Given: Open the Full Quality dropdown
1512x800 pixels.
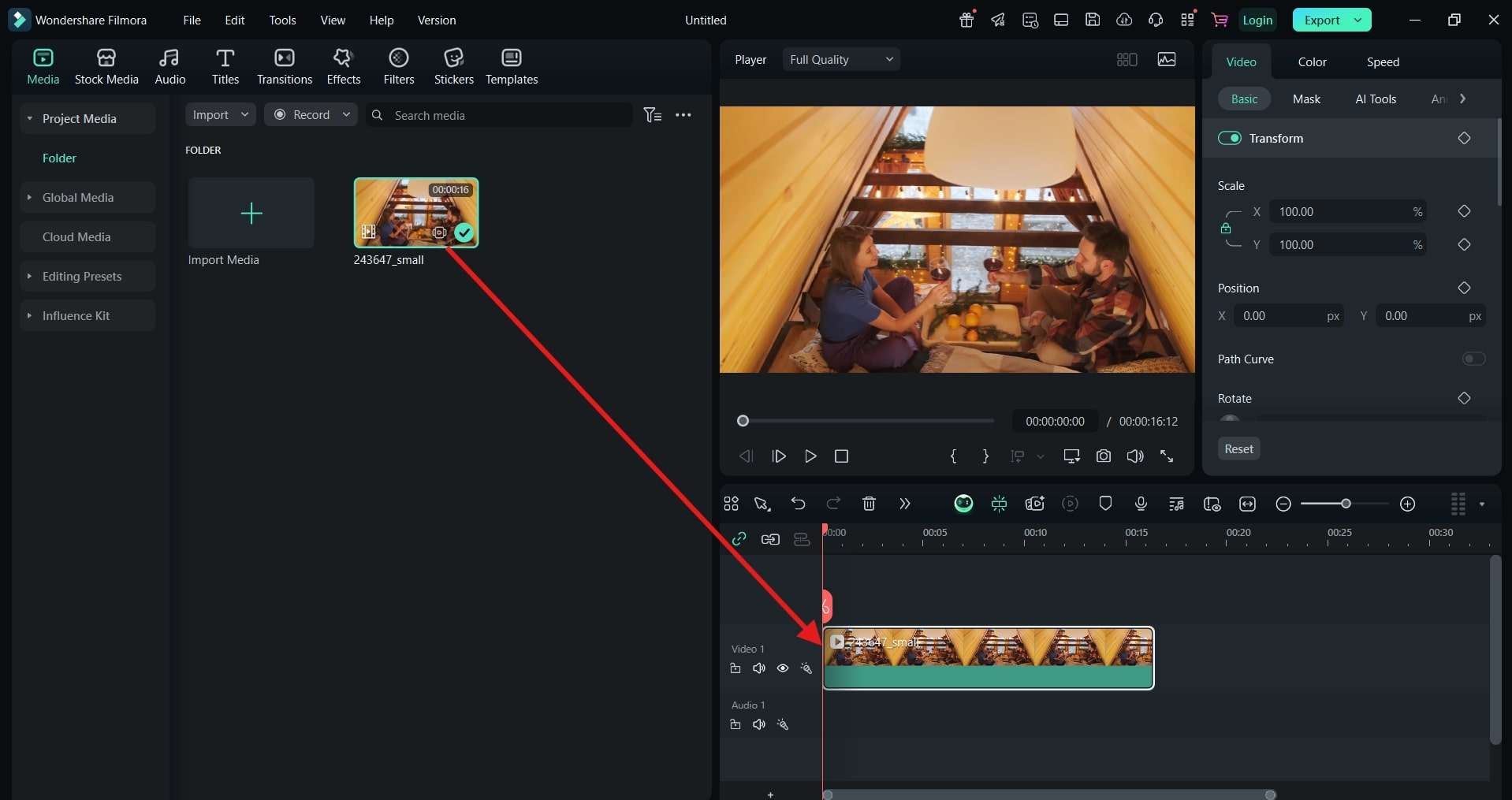Looking at the screenshot, I should pos(841,59).
